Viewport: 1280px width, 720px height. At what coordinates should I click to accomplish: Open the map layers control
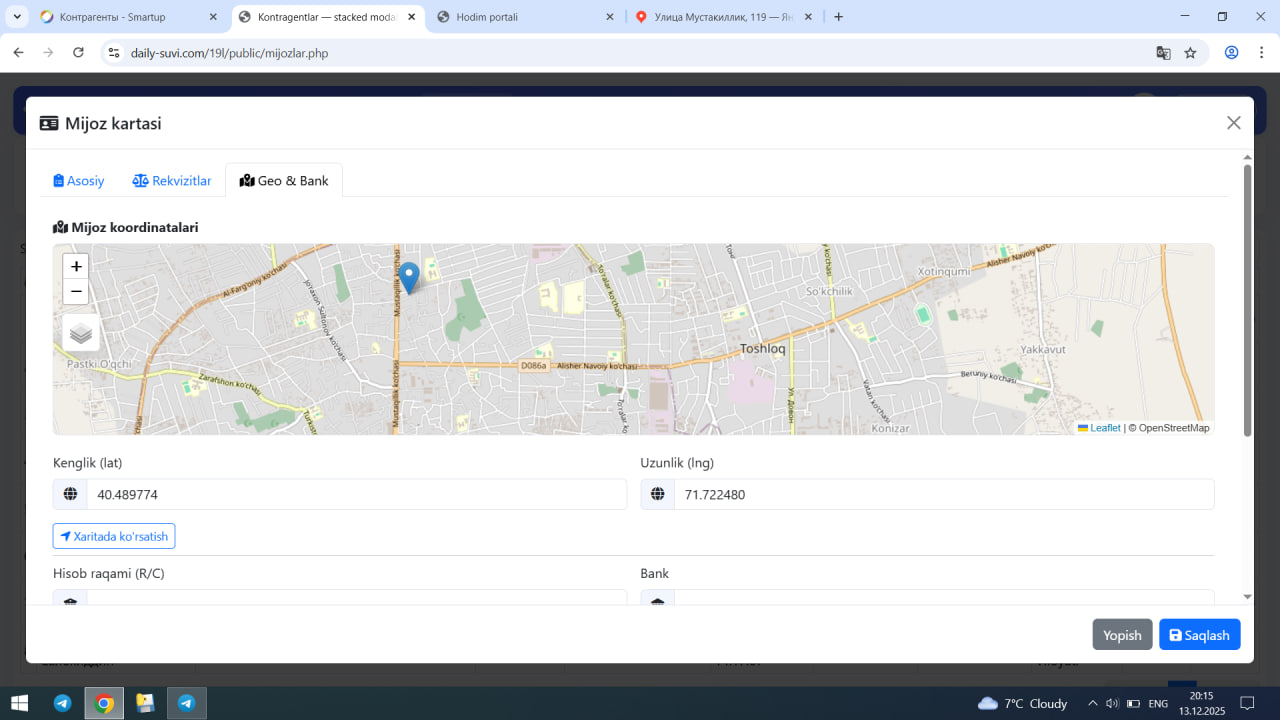81,333
